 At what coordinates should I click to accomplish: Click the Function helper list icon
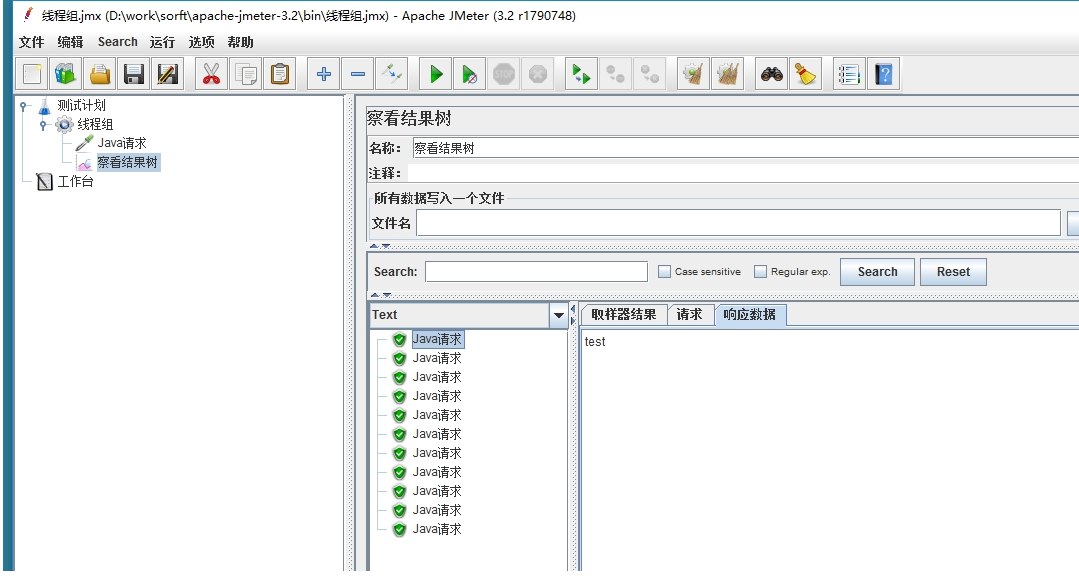(x=849, y=74)
